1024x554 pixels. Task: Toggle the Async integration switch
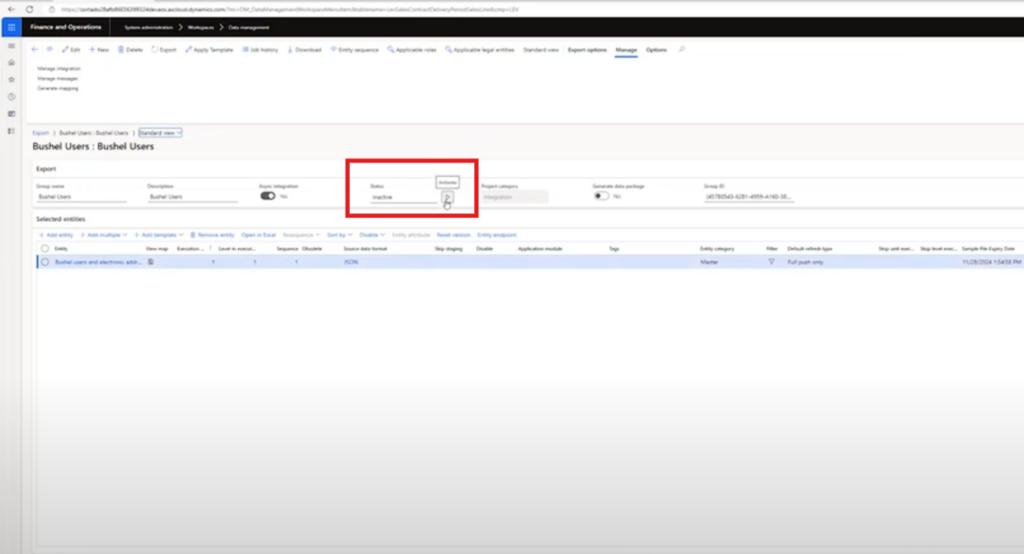(x=268, y=197)
